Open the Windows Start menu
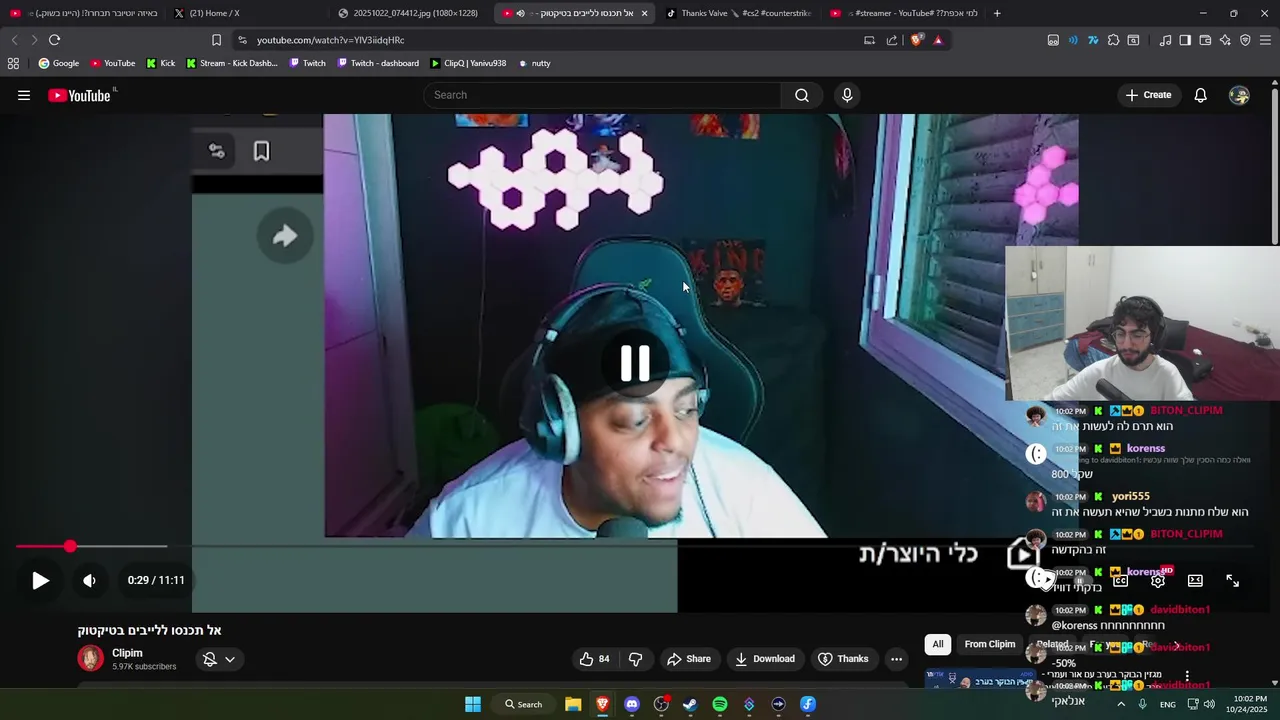1280x720 pixels. [472, 704]
